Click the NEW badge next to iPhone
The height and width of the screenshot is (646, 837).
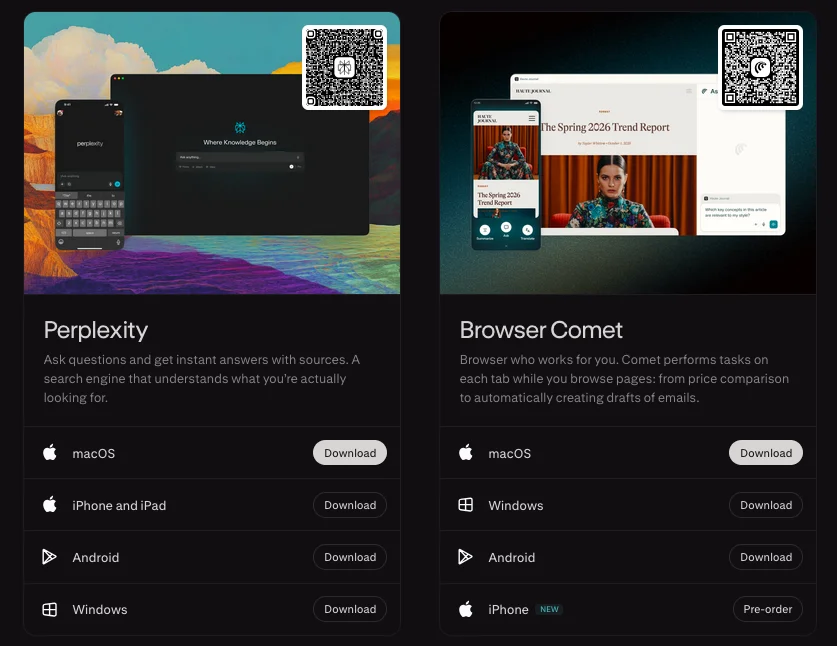click(x=549, y=609)
